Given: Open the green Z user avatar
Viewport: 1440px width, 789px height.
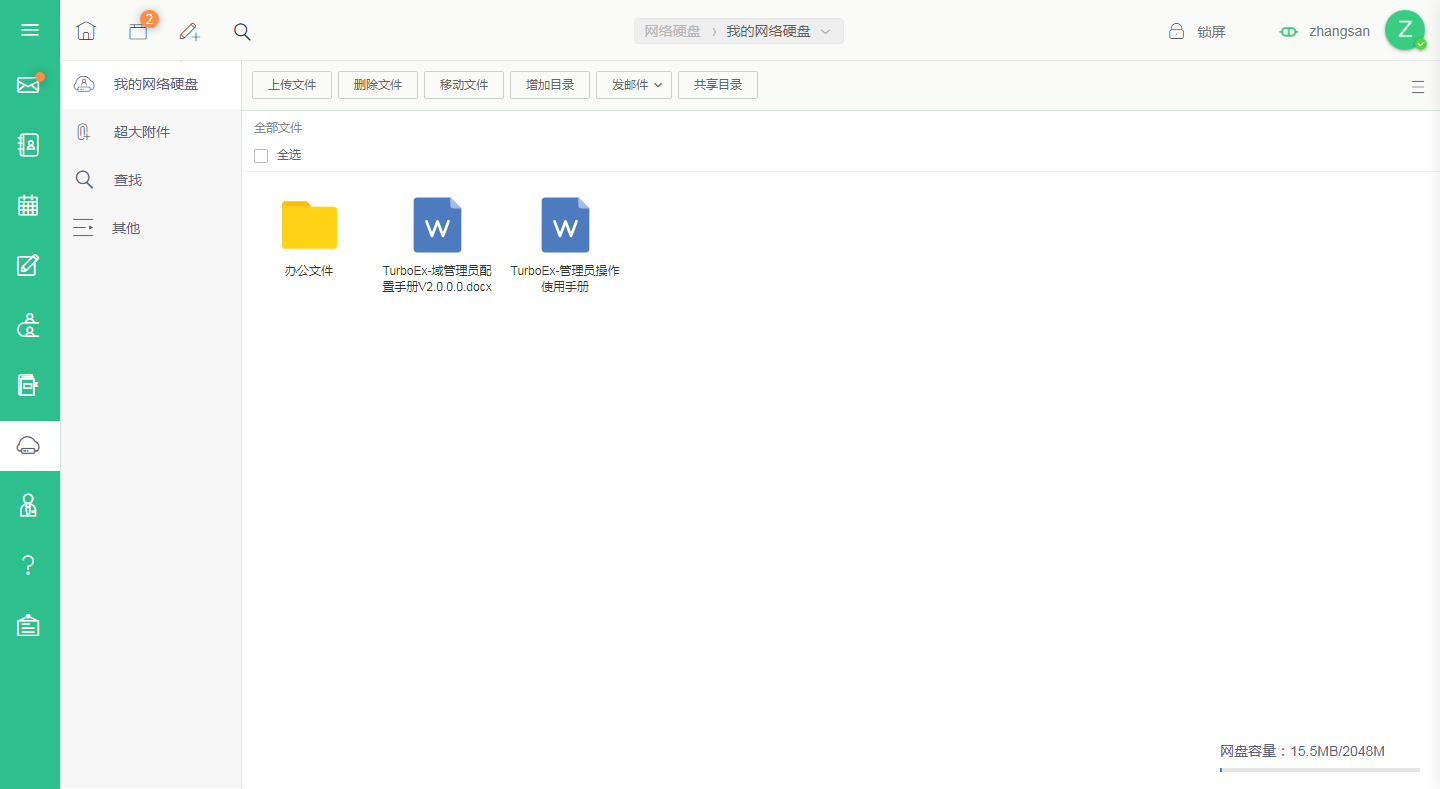Looking at the screenshot, I should coord(1405,30).
